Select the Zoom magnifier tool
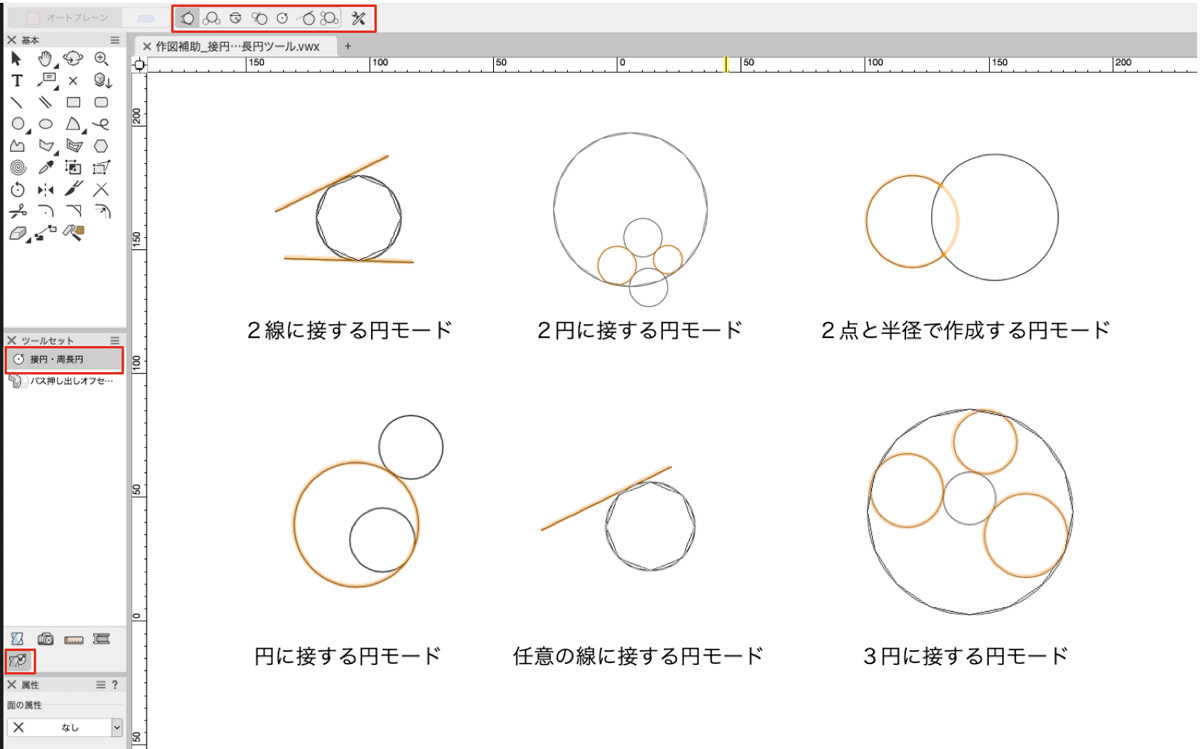This screenshot has height=749, width=1200. pos(101,59)
